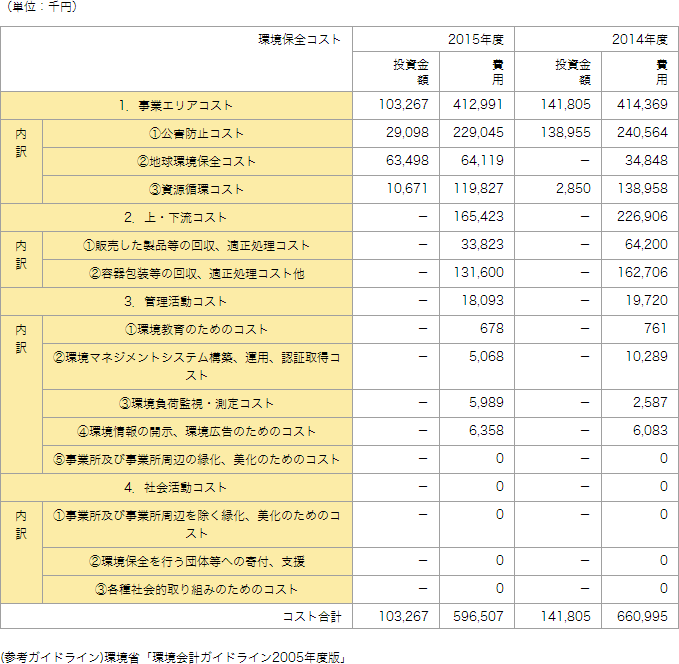Select the ②地球環境保全コスト label
Screen dimensions: 679x664
pos(197,162)
